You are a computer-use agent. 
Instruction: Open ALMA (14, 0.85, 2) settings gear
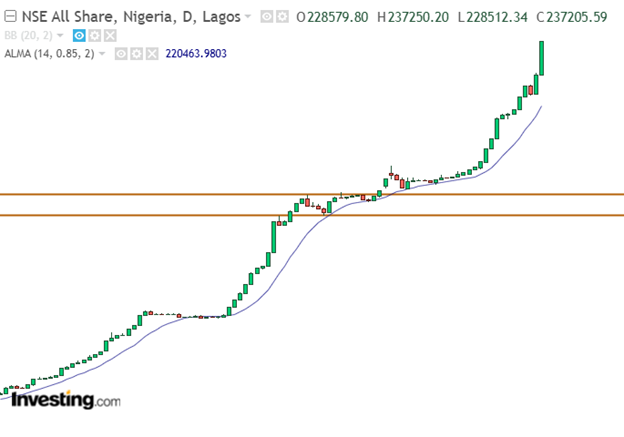click(x=136, y=53)
